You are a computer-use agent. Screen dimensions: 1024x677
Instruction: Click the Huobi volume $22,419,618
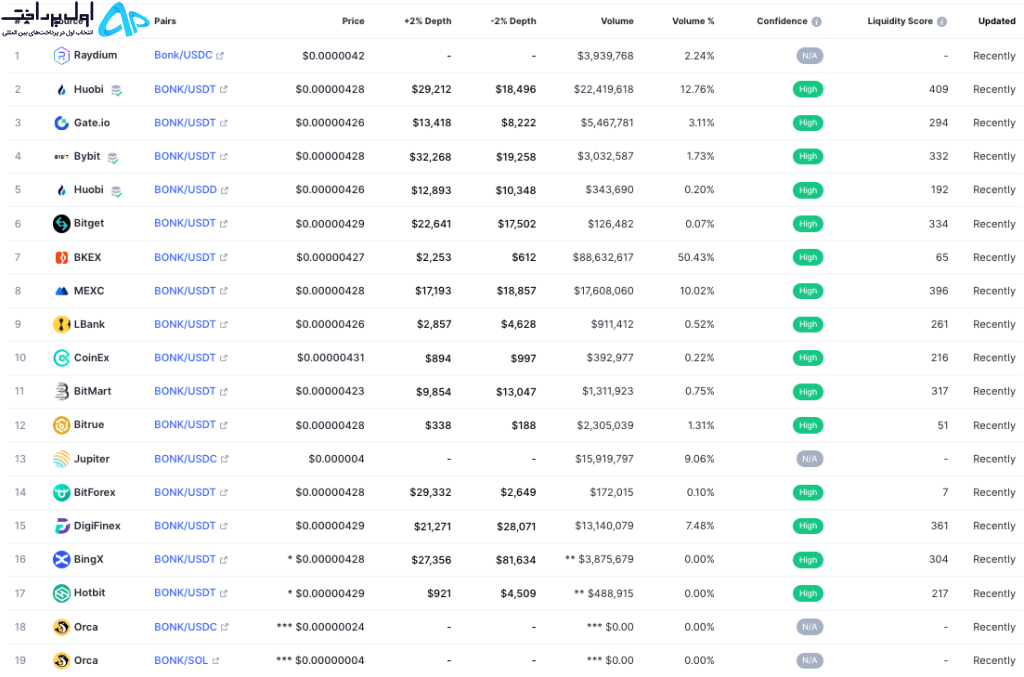tap(603, 89)
